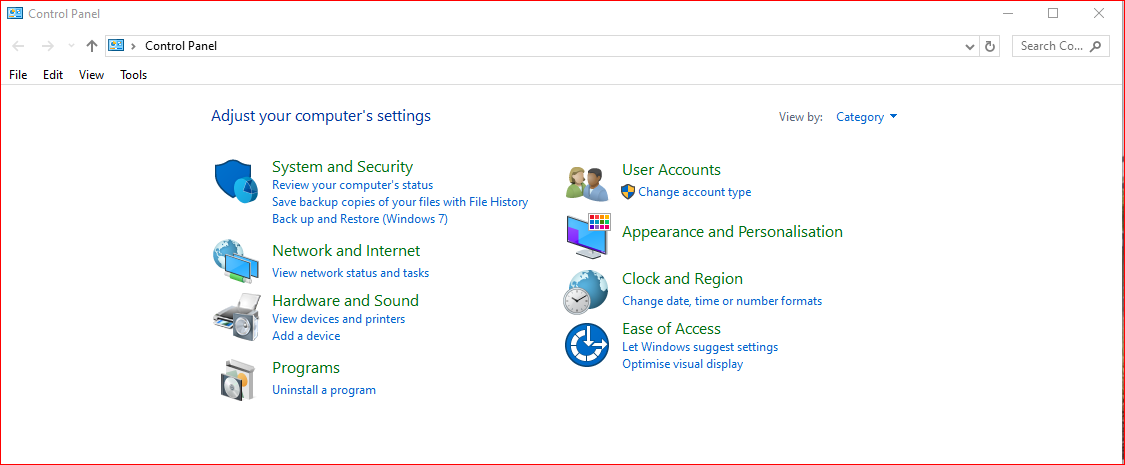Screen dimensions: 1125x465
Task: Click Optimise visual display
Action: point(682,364)
